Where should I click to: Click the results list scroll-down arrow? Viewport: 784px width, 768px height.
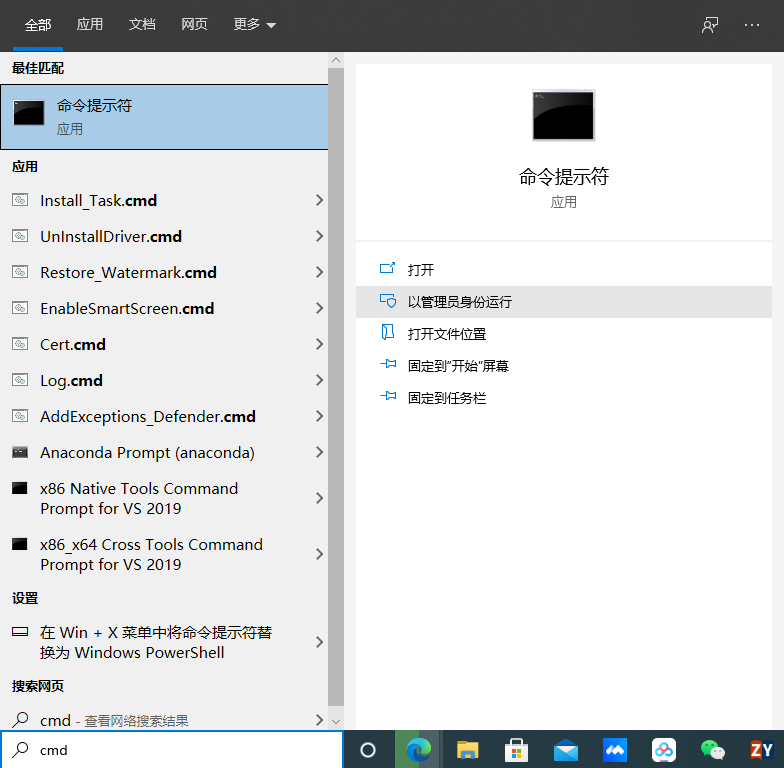tap(336, 722)
